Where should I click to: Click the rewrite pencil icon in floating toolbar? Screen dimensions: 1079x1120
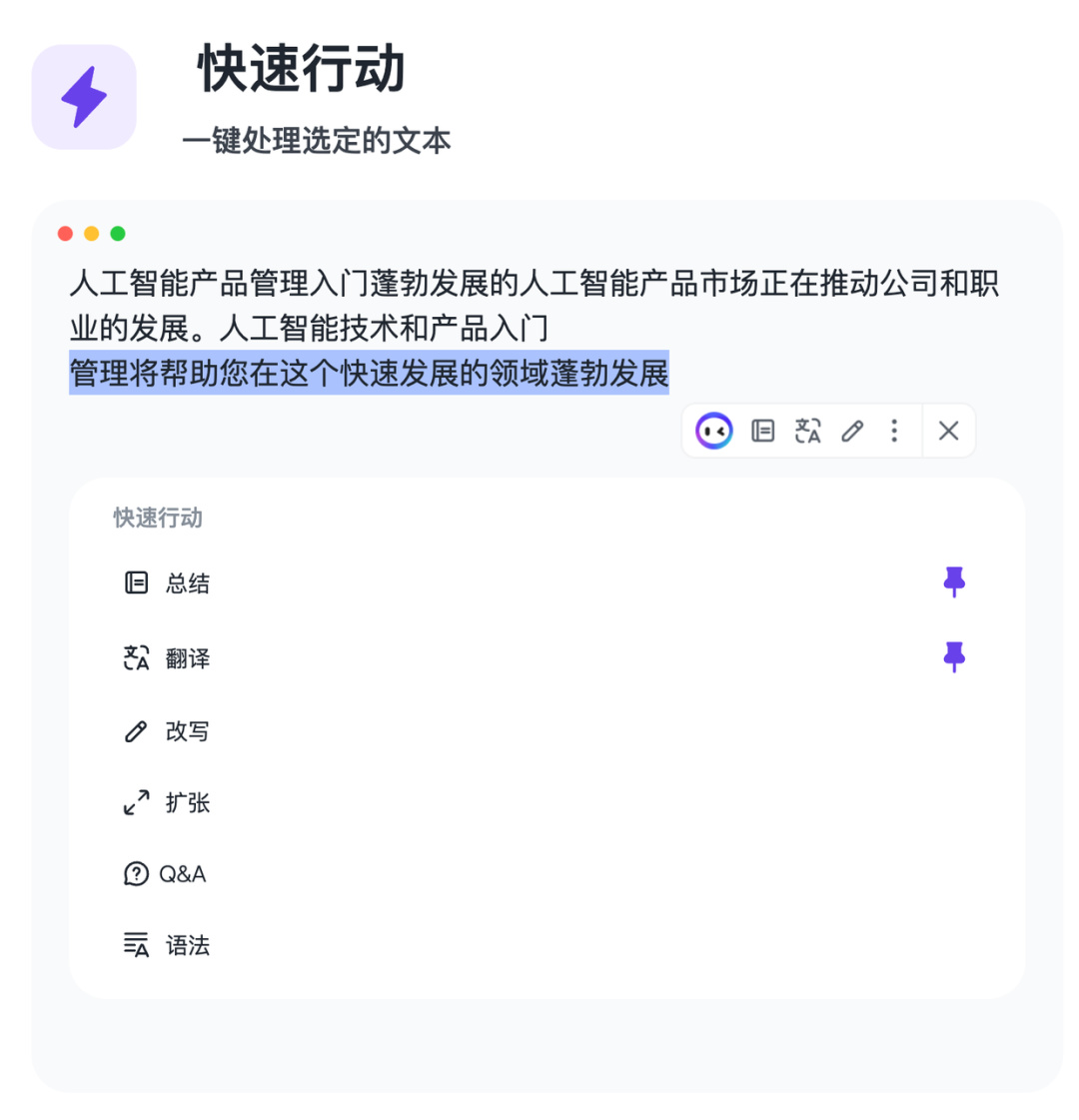tap(852, 431)
